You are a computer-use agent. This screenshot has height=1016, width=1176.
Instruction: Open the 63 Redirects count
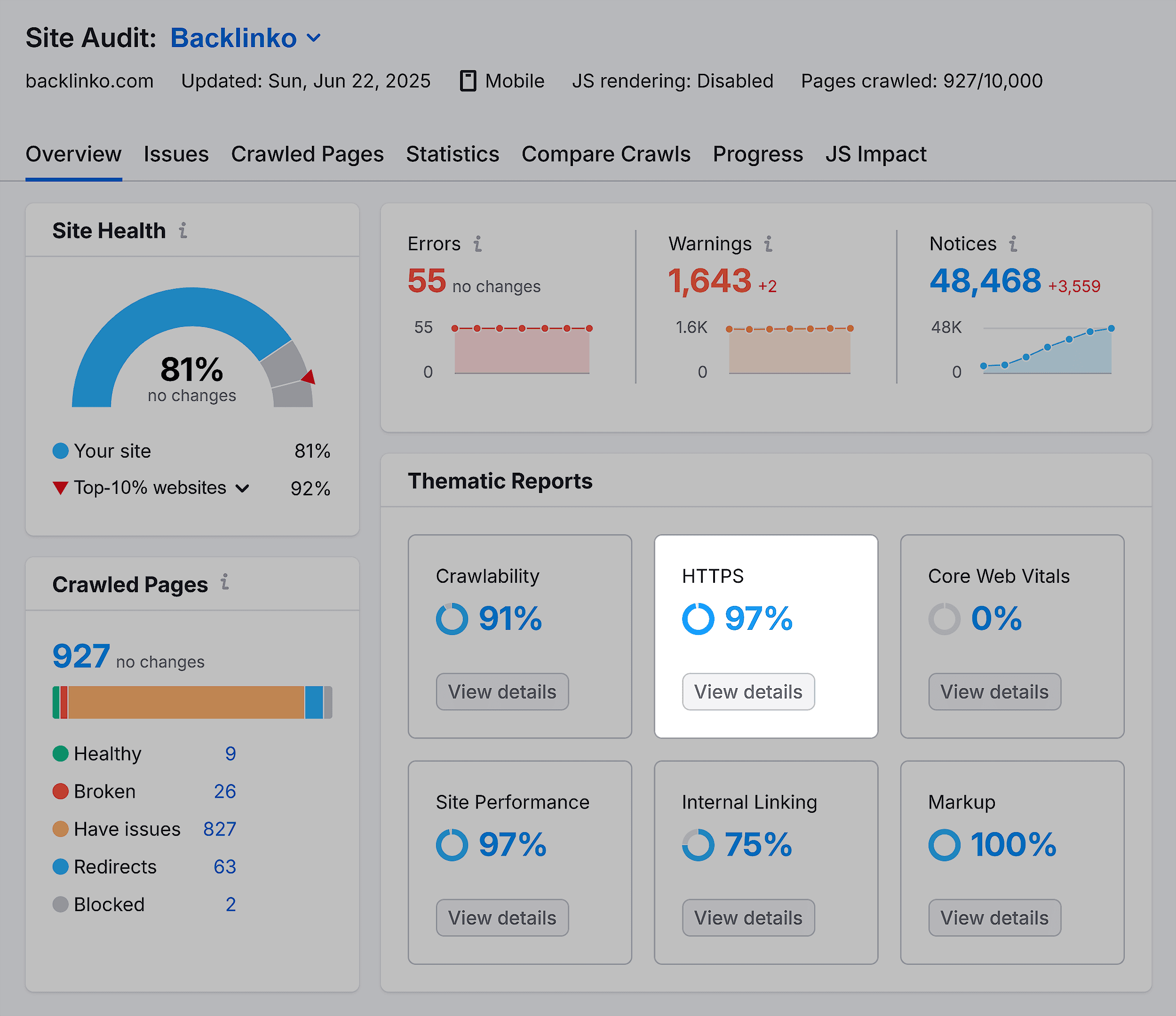pyautogui.click(x=225, y=867)
